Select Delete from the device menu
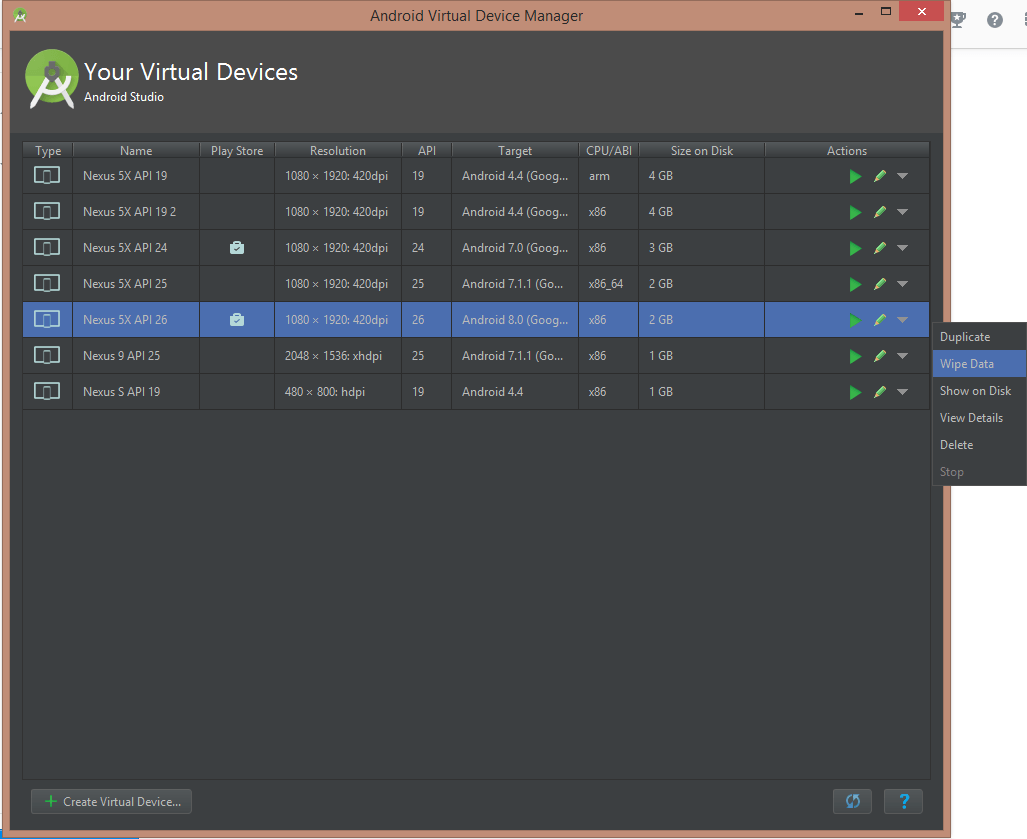 coord(956,445)
